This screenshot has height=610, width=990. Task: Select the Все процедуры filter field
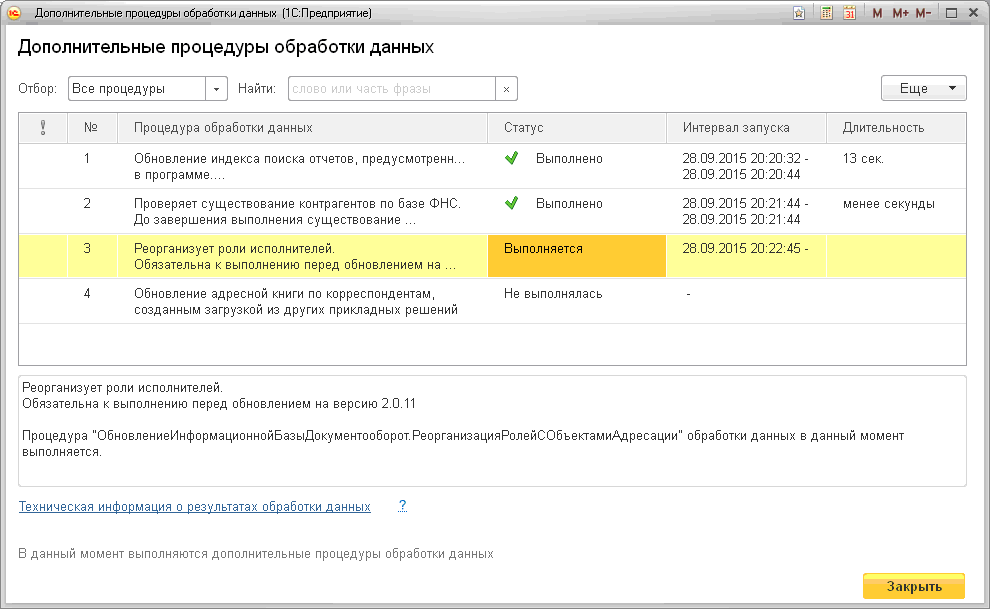point(137,89)
